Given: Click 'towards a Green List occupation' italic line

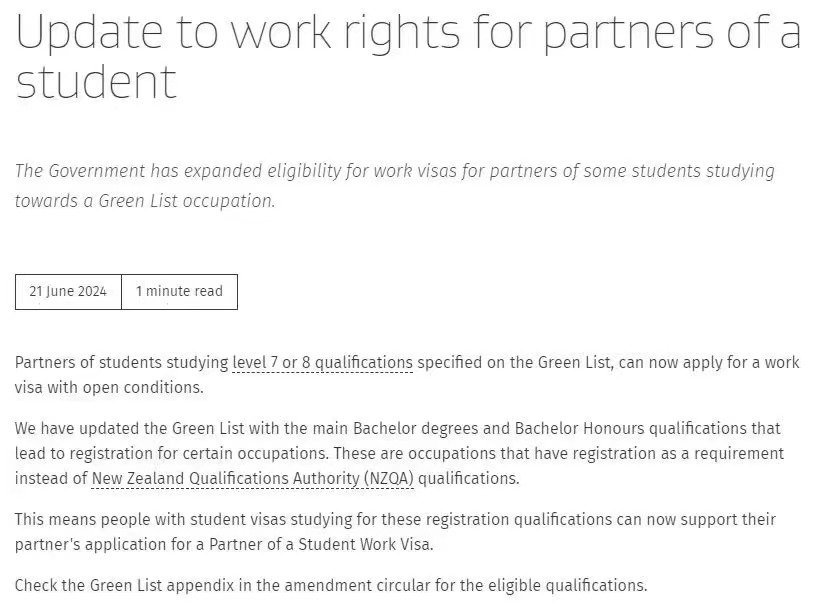Looking at the screenshot, I should [145, 201].
